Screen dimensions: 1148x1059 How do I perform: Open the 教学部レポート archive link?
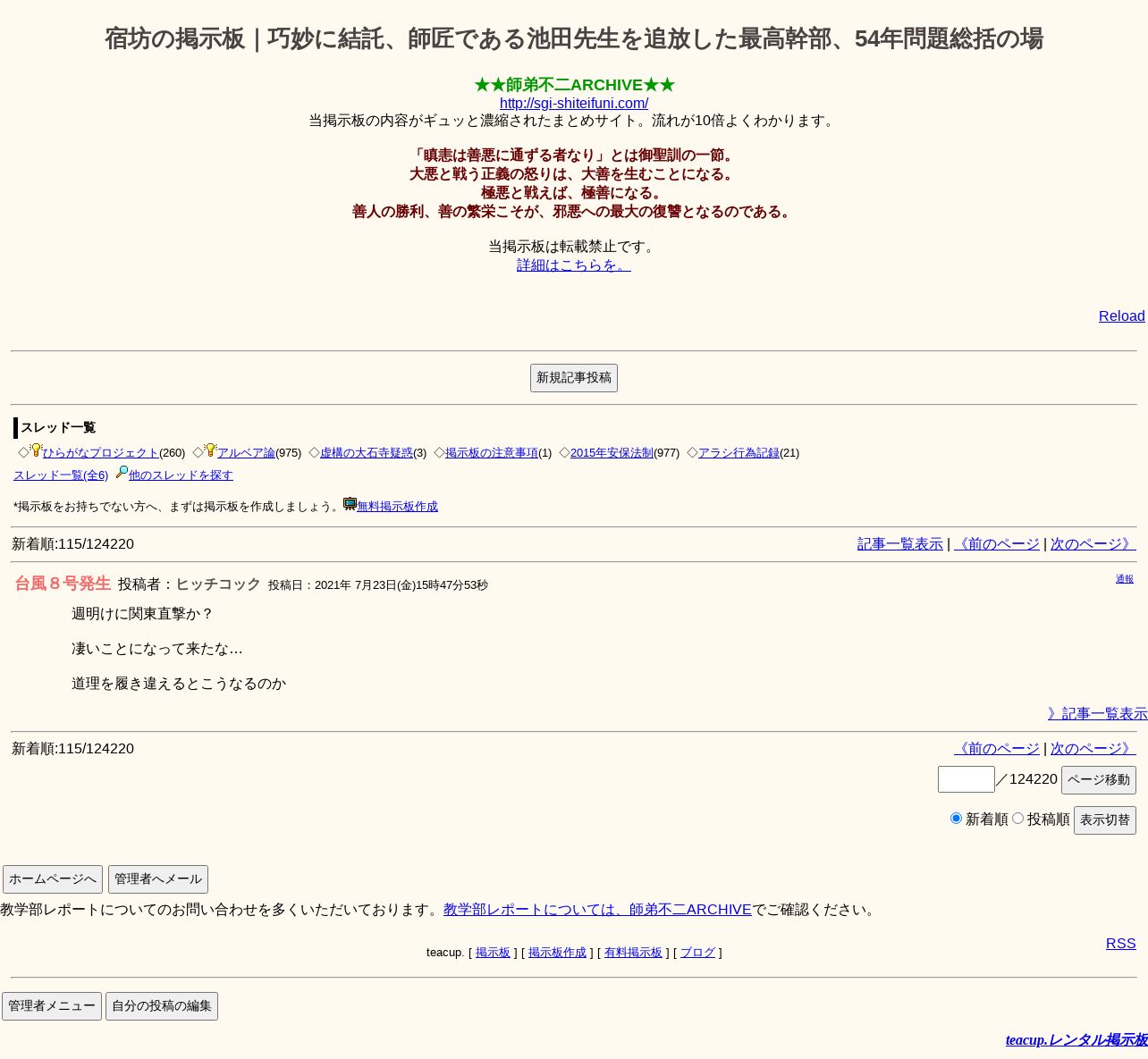coord(597,910)
